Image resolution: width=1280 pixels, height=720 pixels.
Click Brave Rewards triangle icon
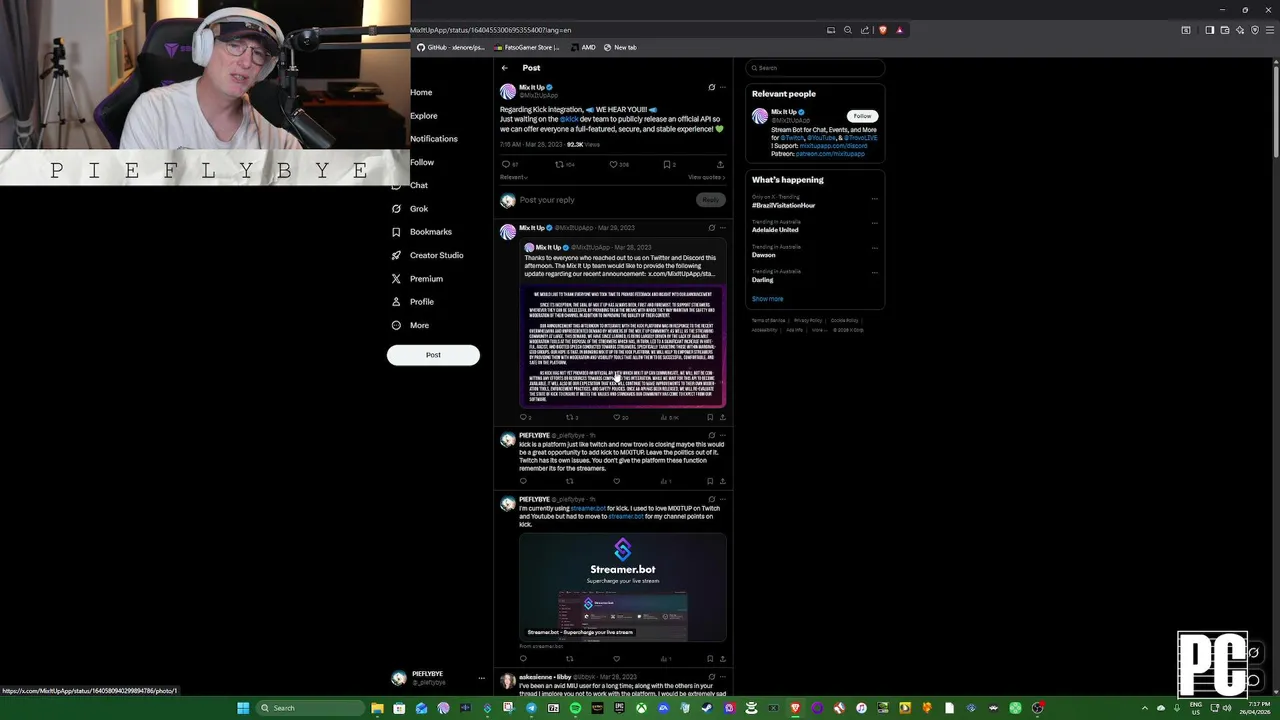pyautogui.click(x=899, y=30)
